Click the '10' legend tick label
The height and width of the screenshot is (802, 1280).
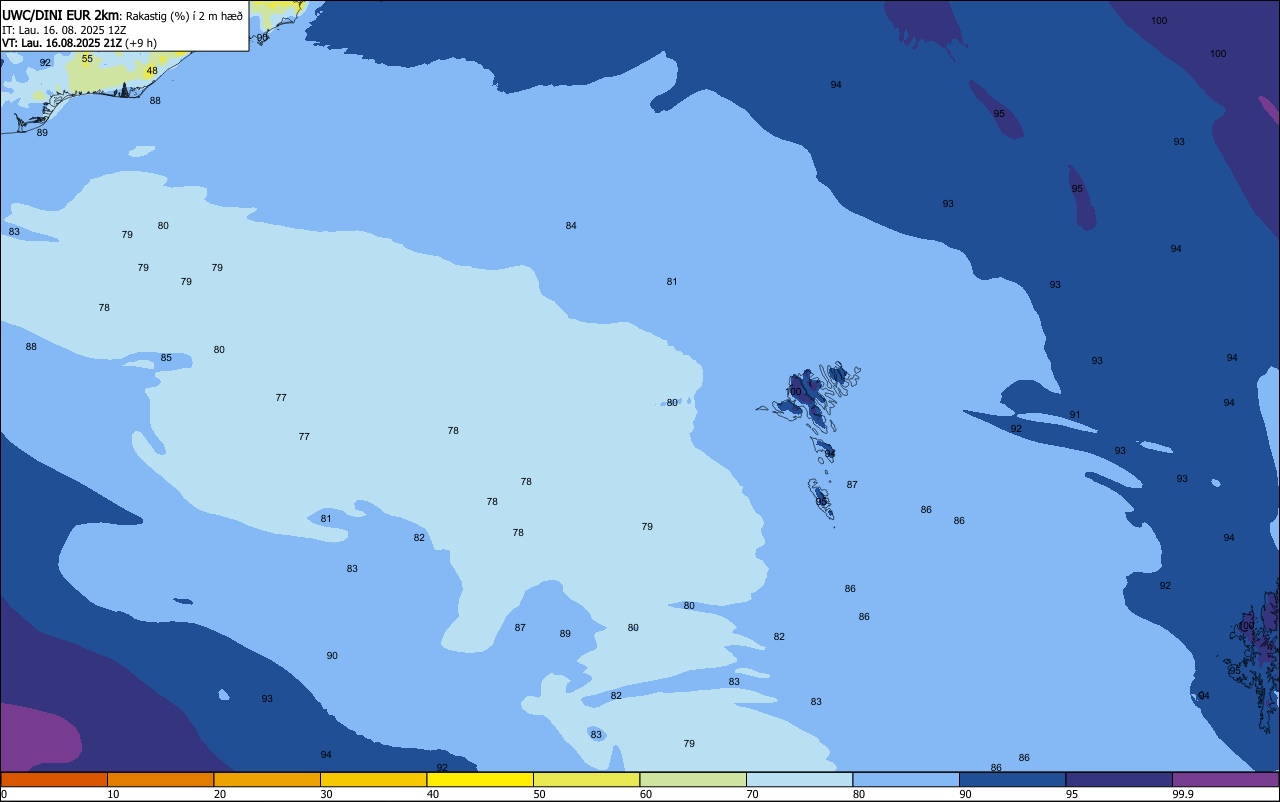coord(113,794)
